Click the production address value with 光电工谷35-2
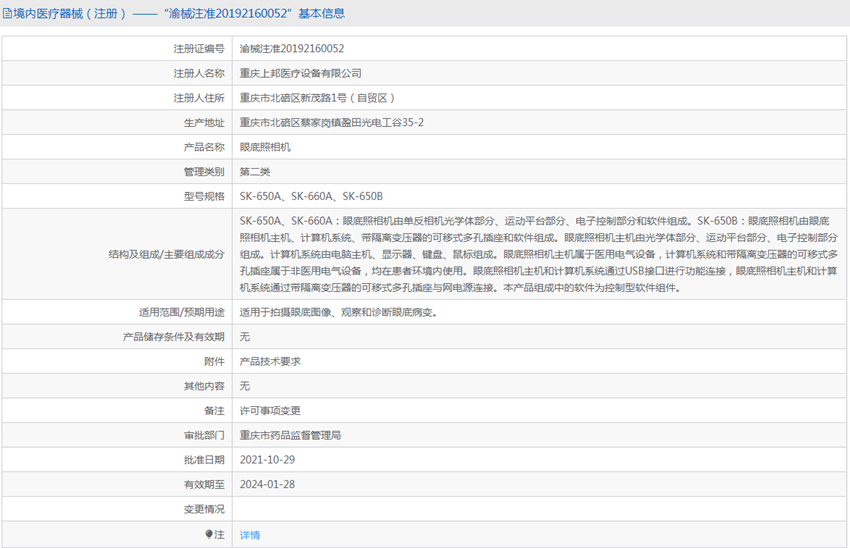This screenshot has width=850, height=548. pos(331,122)
